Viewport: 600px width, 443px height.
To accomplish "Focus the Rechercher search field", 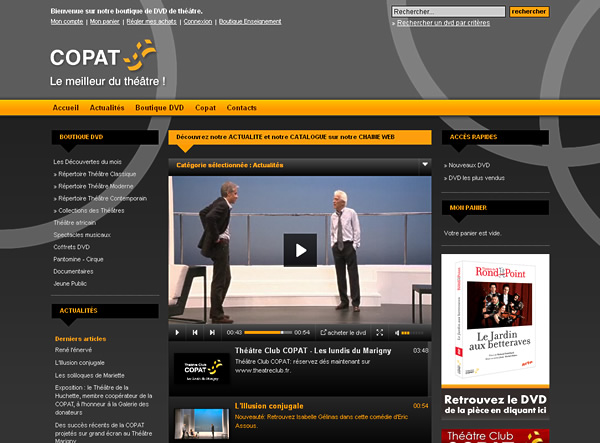I will [448, 11].
